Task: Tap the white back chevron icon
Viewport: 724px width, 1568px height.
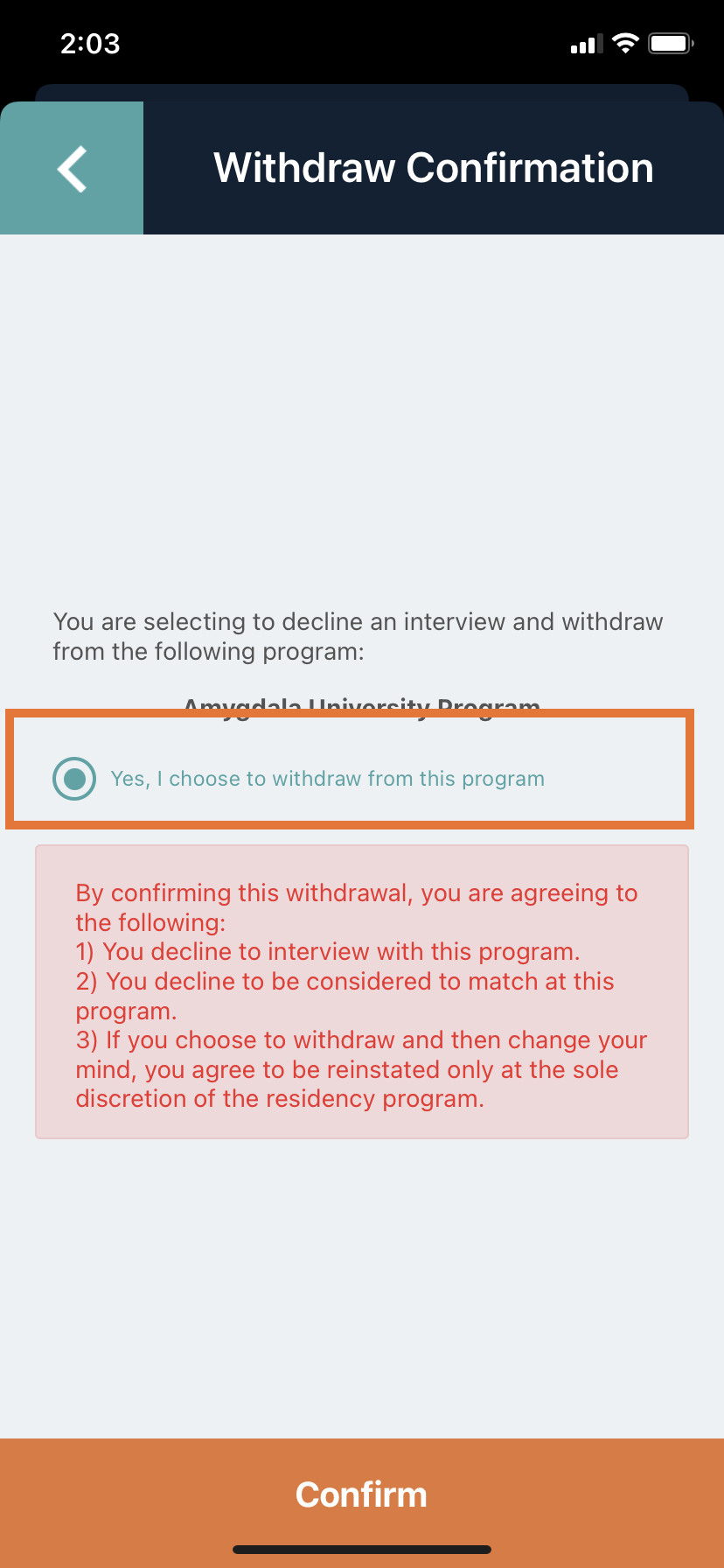Action: 72,168
